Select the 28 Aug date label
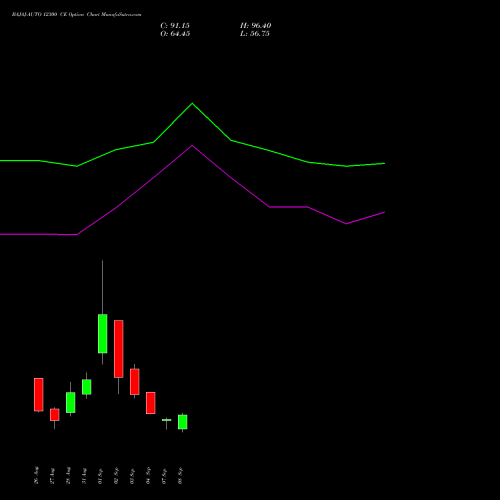Image resolution: width=500 pixels, height=500 pixels. point(68,475)
